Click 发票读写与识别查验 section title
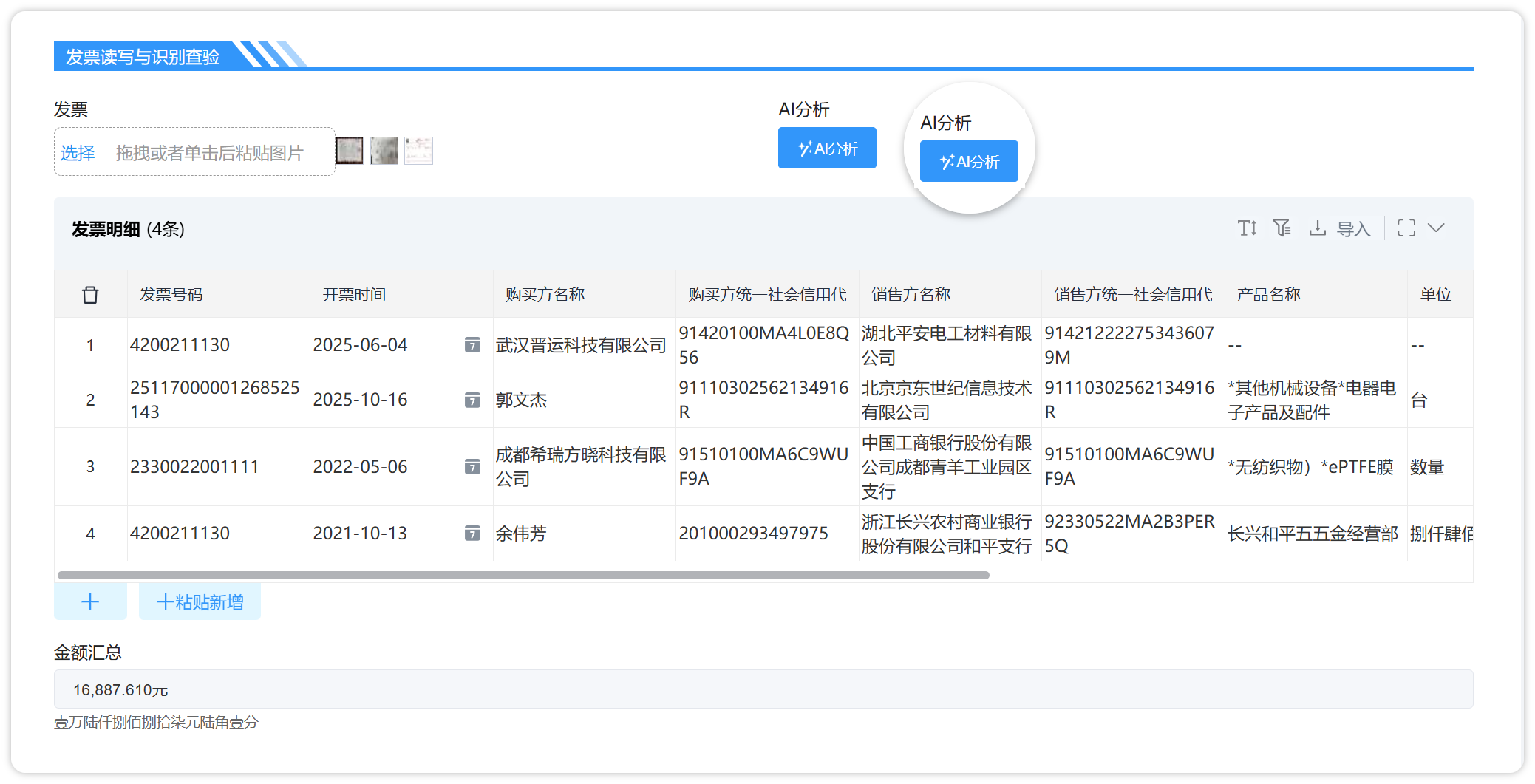Image resolution: width=1535 pixels, height=784 pixels. (x=143, y=57)
